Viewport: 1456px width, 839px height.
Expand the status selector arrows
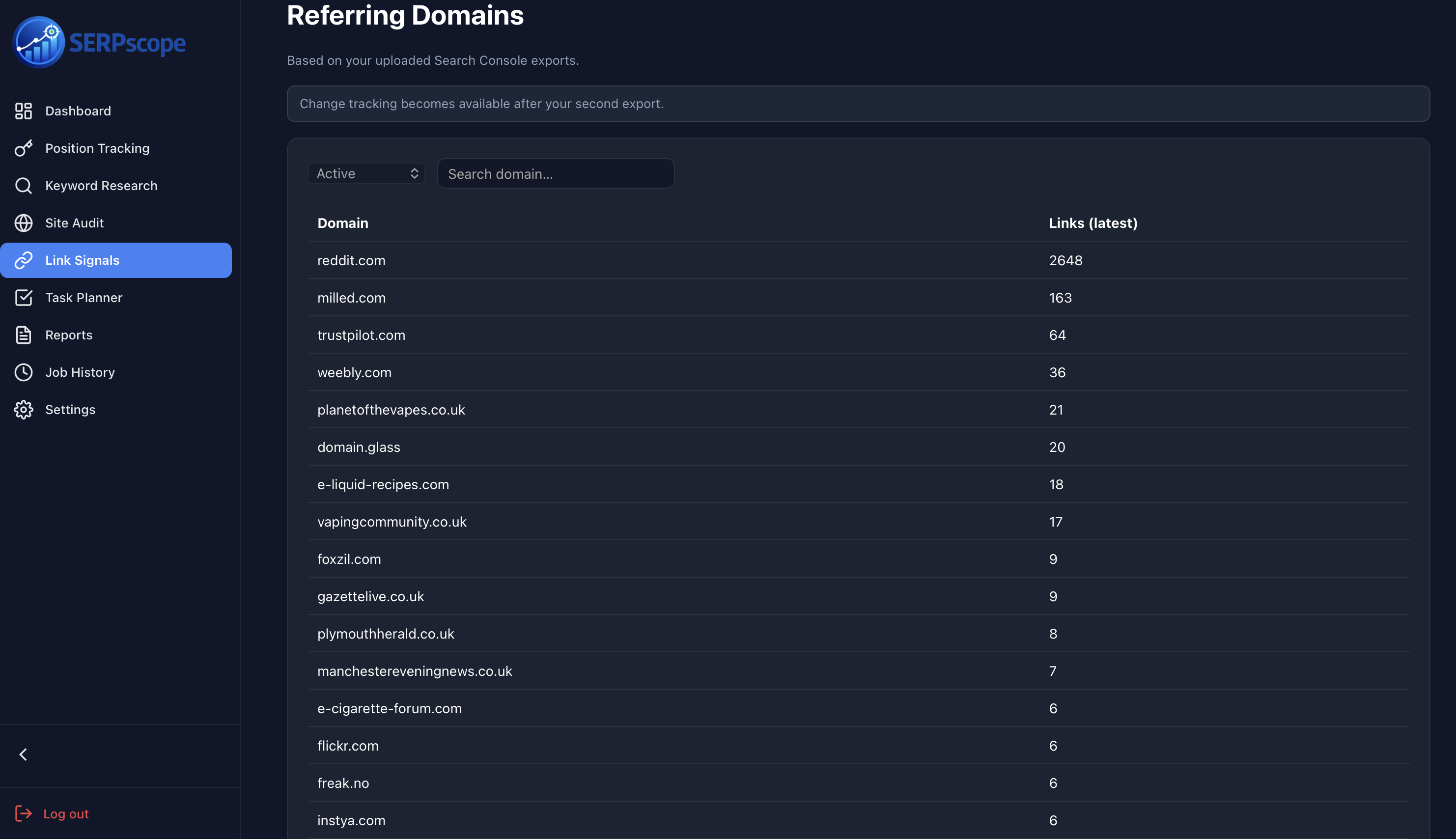pos(414,173)
